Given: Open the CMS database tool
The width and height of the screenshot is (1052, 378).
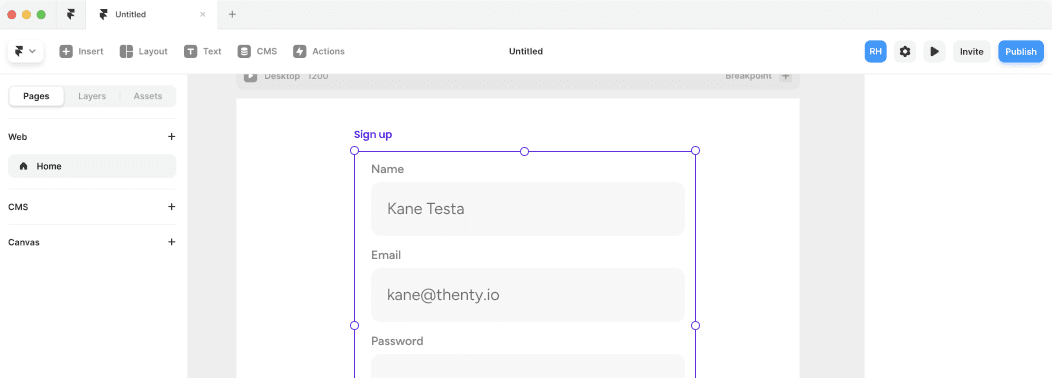Looking at the screenshot, I should 257,52.
